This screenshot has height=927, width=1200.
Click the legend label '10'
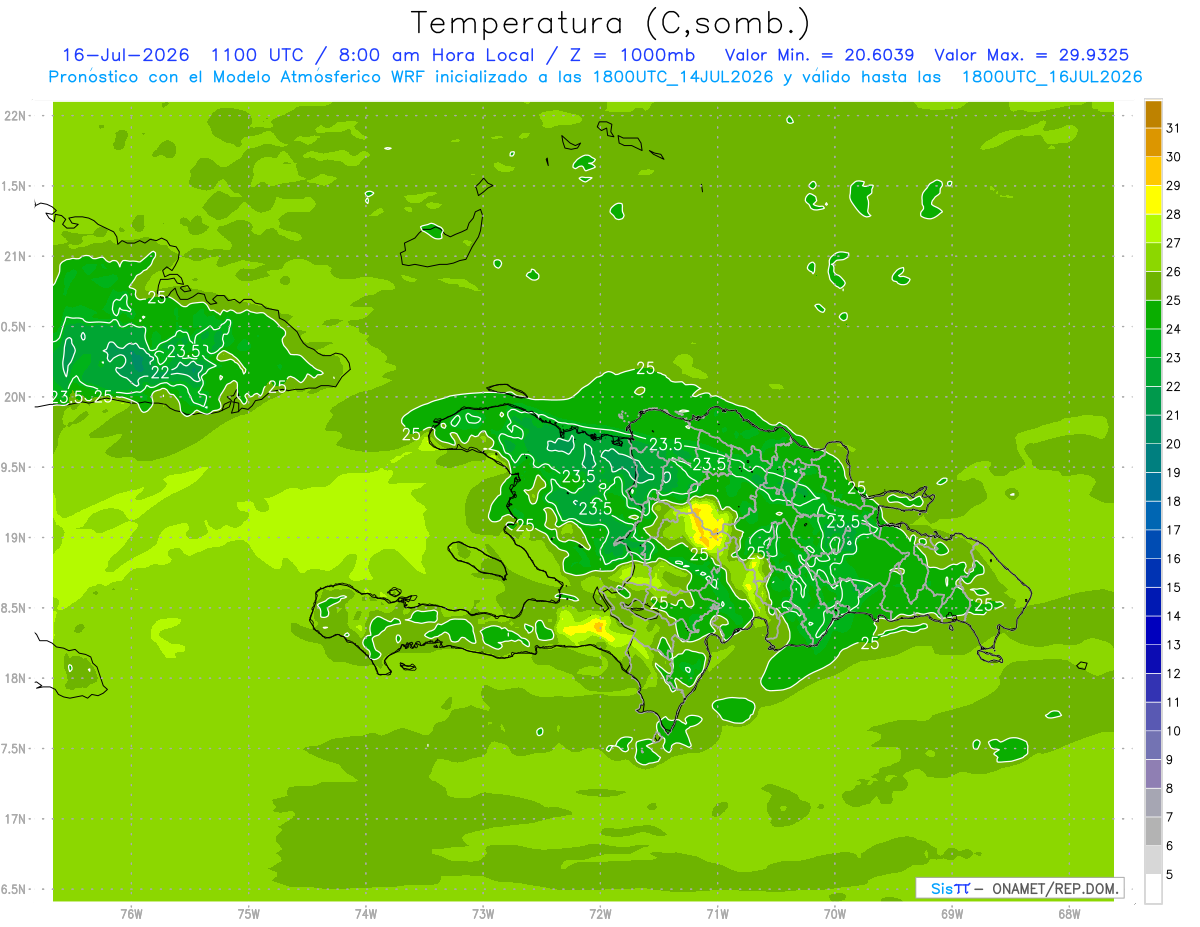pos(1173,731)
